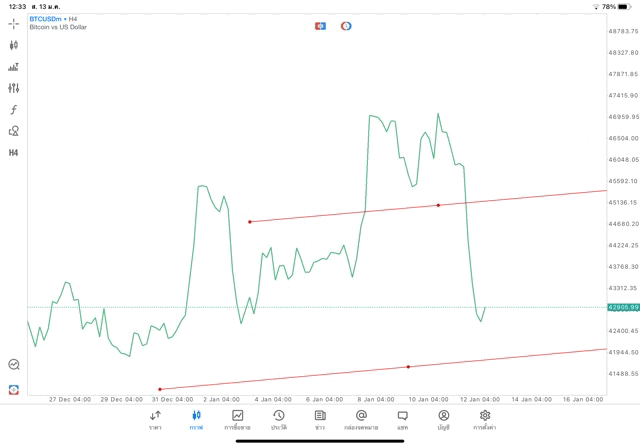Activate the crosshair cursor tool
Screen dimensions: 640x447
[x=14, y=23]
